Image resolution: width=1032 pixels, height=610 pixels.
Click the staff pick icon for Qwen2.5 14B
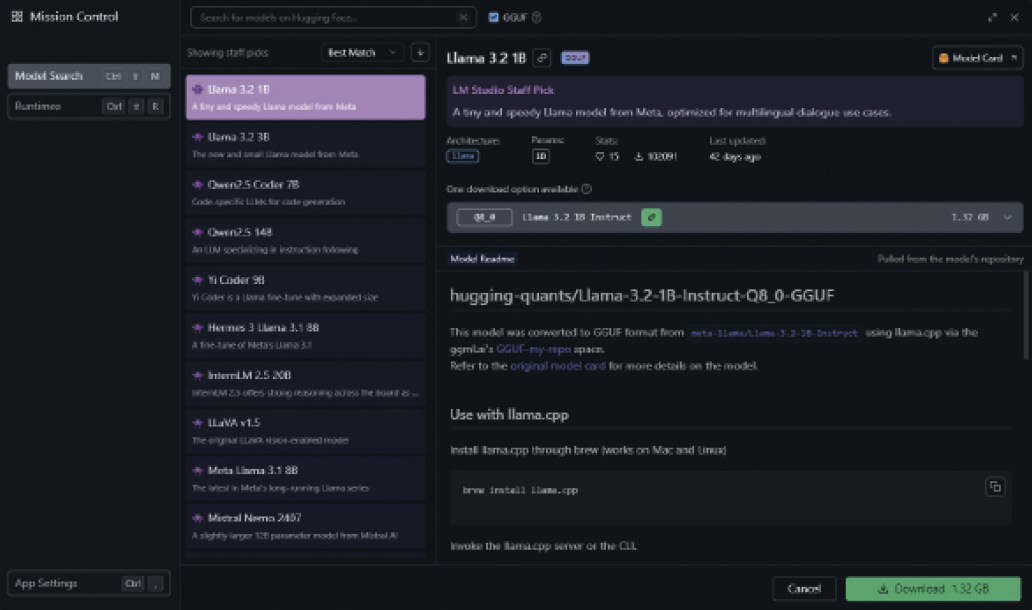coord(197,232)
